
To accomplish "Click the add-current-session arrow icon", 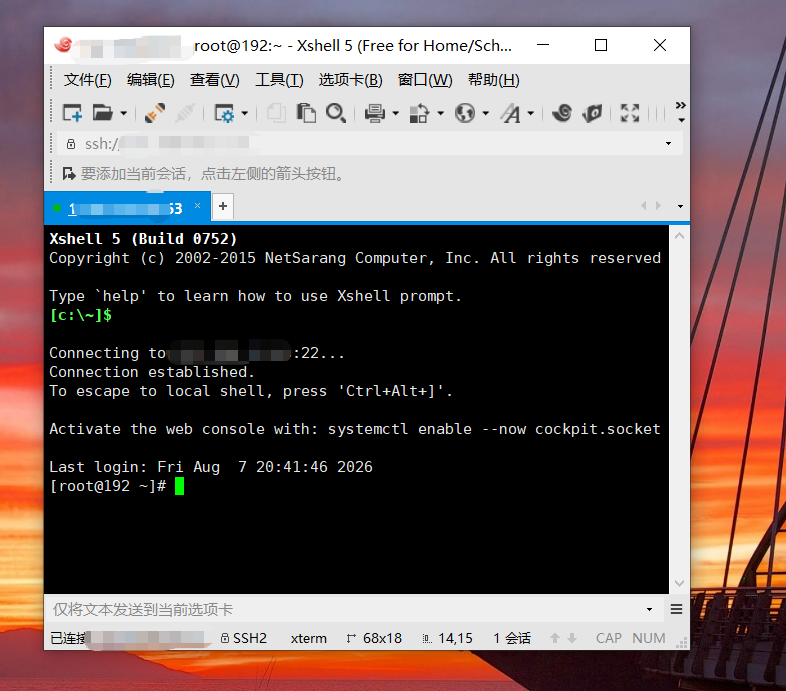I will pyautogui.click(x=69, y=174).
